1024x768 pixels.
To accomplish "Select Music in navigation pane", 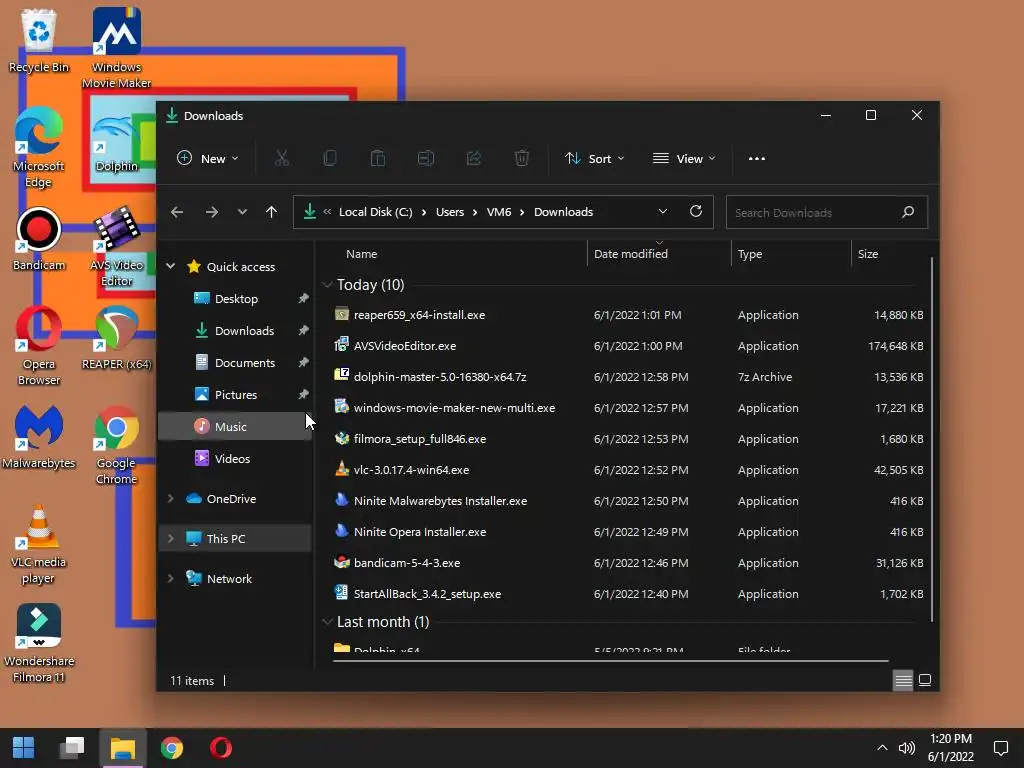I will click(x=235, y=426).
